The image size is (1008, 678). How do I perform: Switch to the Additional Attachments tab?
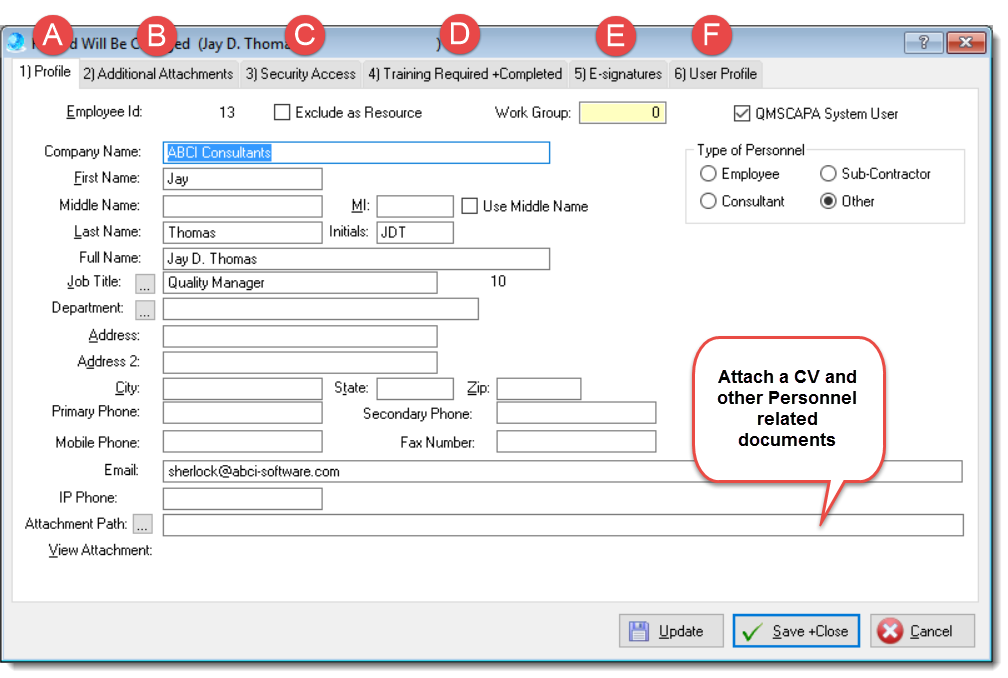(158, 74)
